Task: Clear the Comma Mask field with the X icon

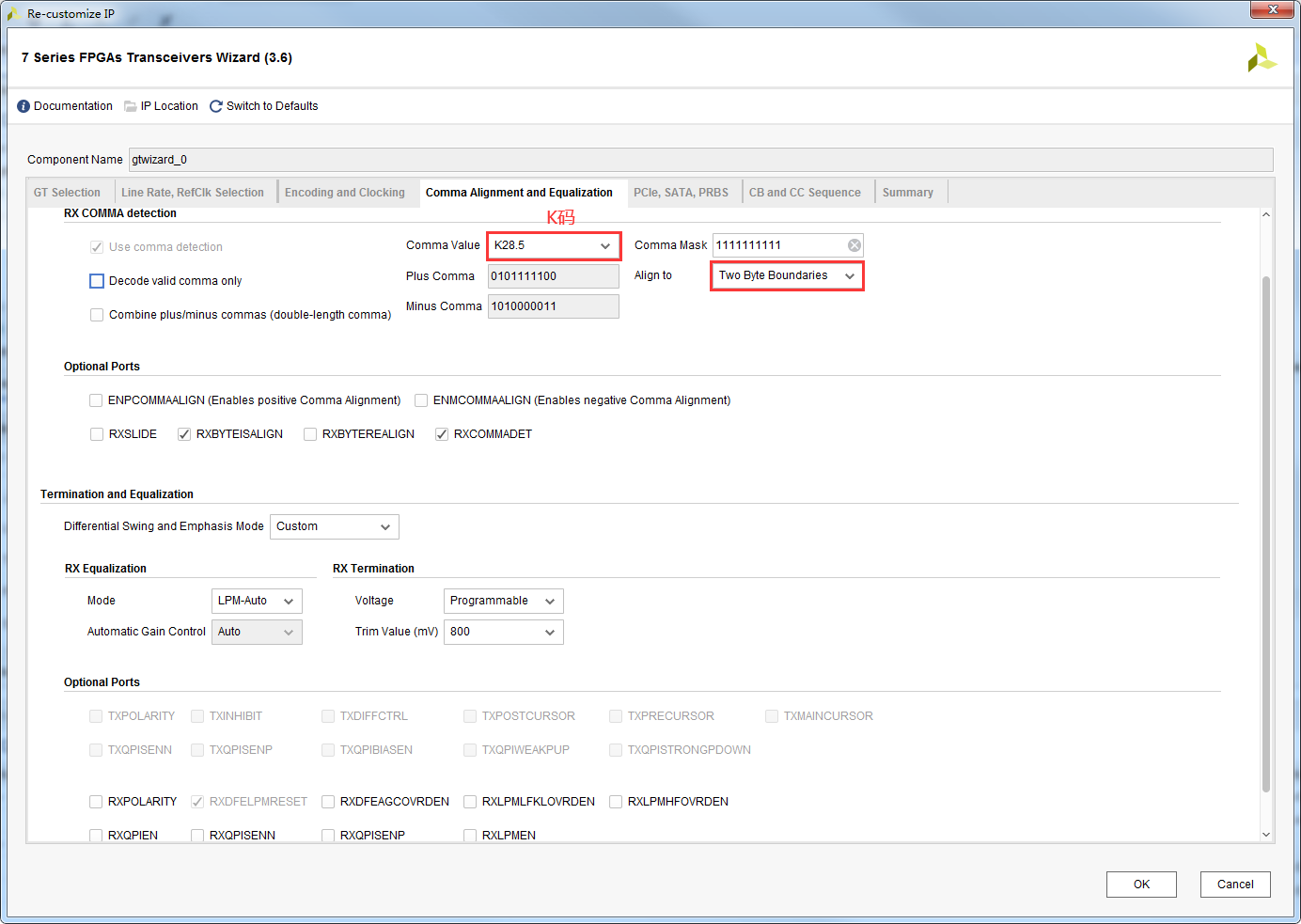Action: pyautogui.click(x=854, y=245)
